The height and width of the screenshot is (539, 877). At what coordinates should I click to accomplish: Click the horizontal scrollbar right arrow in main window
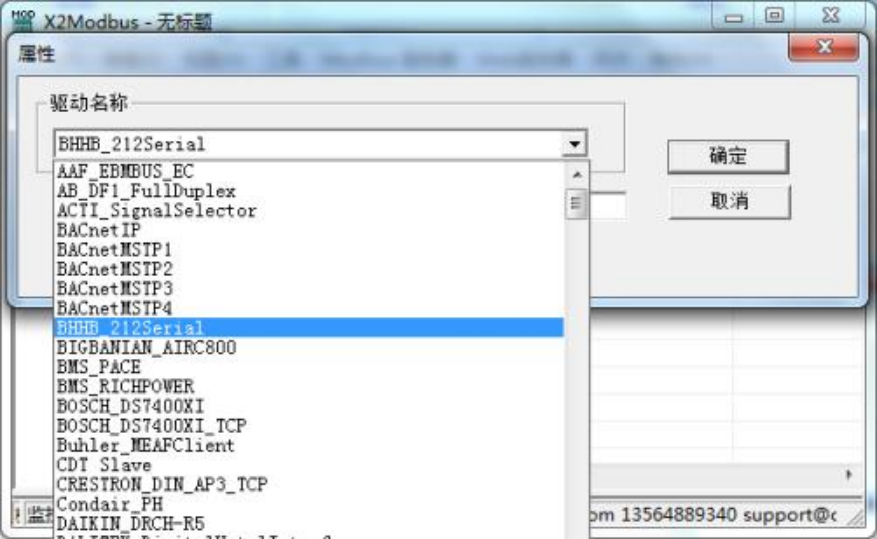coord(848,475)
